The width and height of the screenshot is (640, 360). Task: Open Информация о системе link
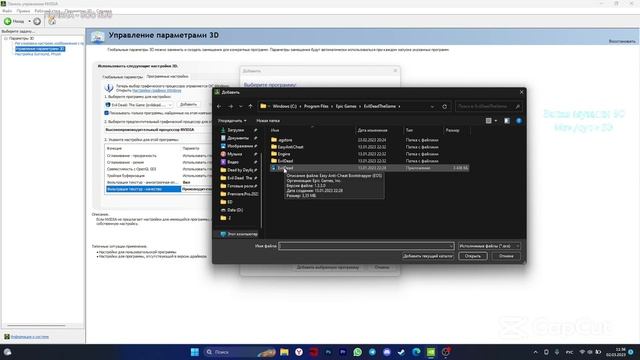[x=30, y=337]
